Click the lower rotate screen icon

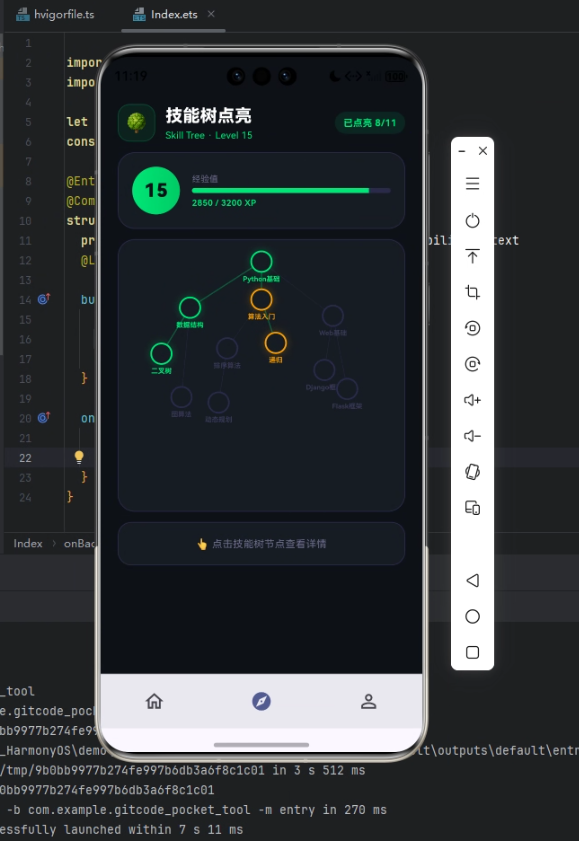click(x=472, y=364)
